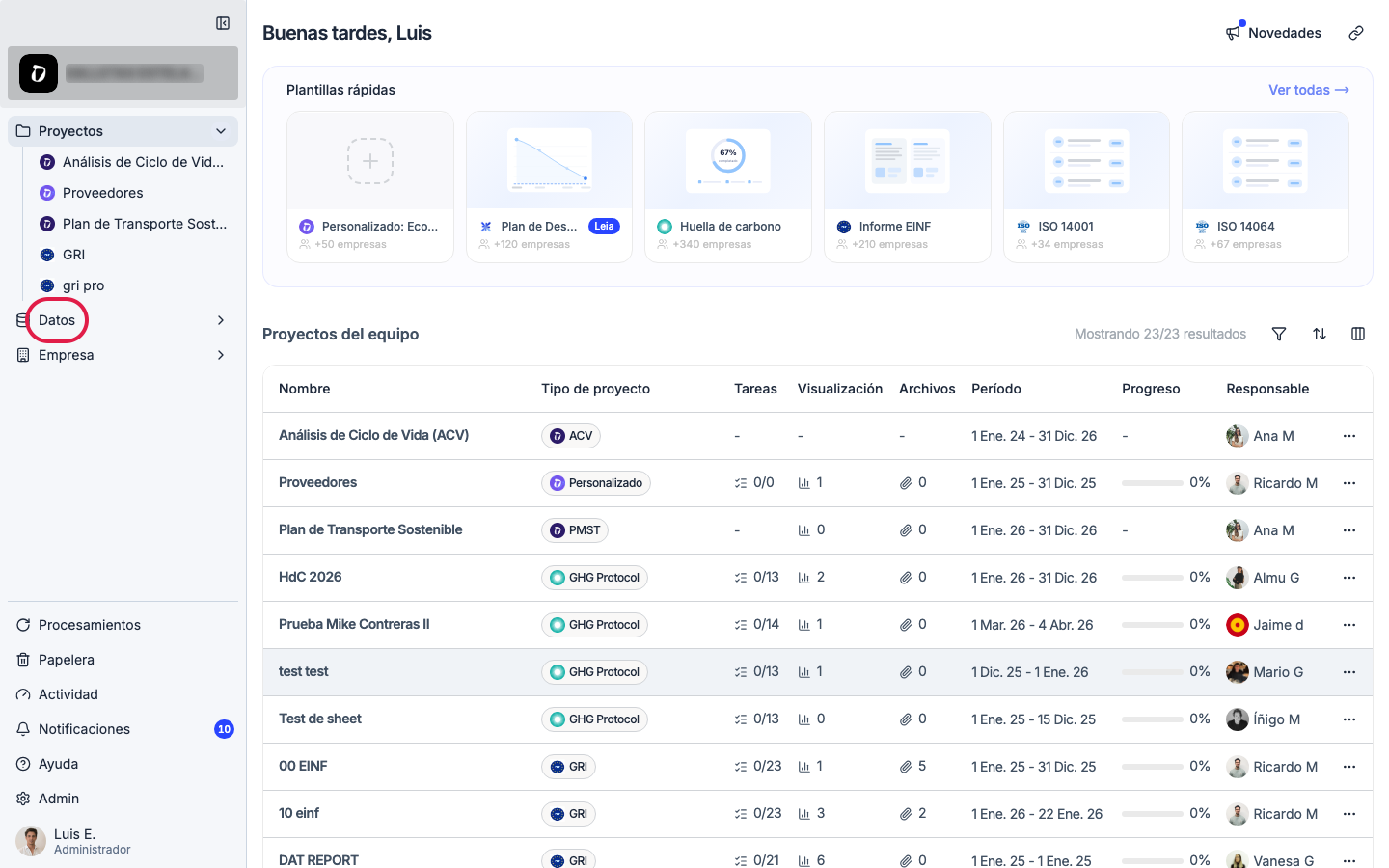Click the Ver todas link
Image resolution: width=1389 pixels, height=868 pixels.
point(1308,90)
